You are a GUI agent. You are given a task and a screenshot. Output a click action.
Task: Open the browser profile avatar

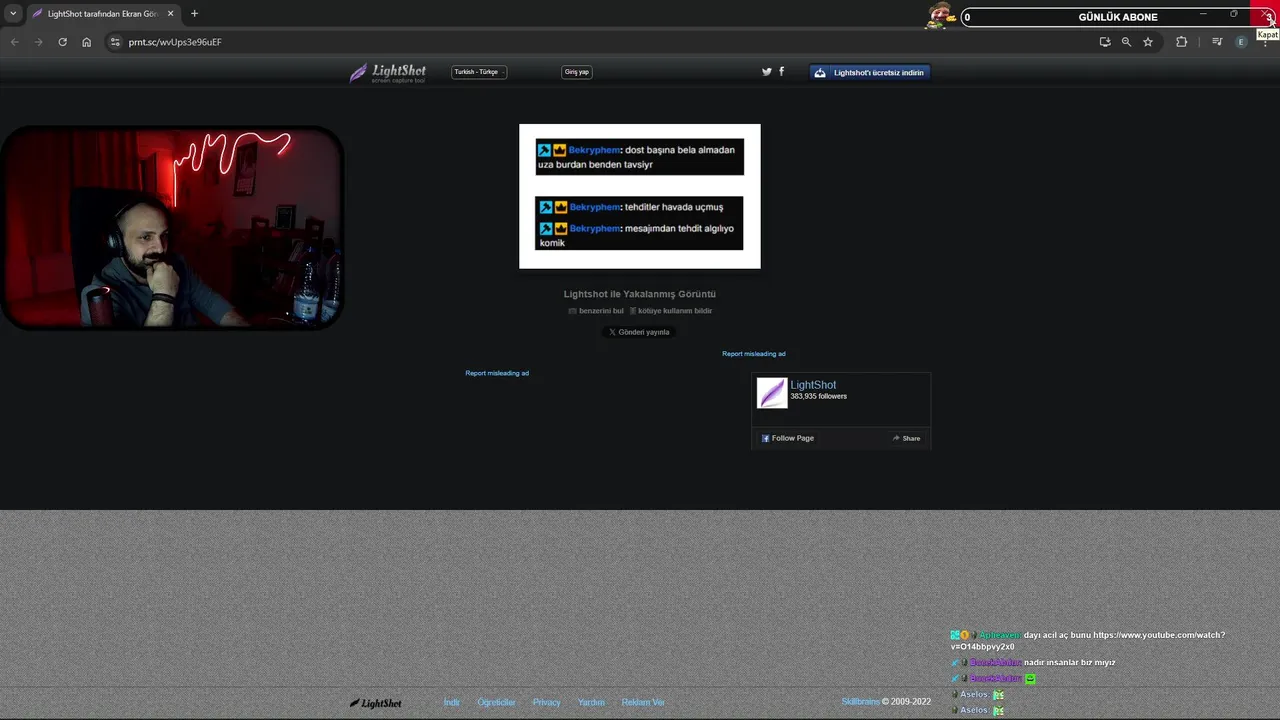[x=1241, y=42]
